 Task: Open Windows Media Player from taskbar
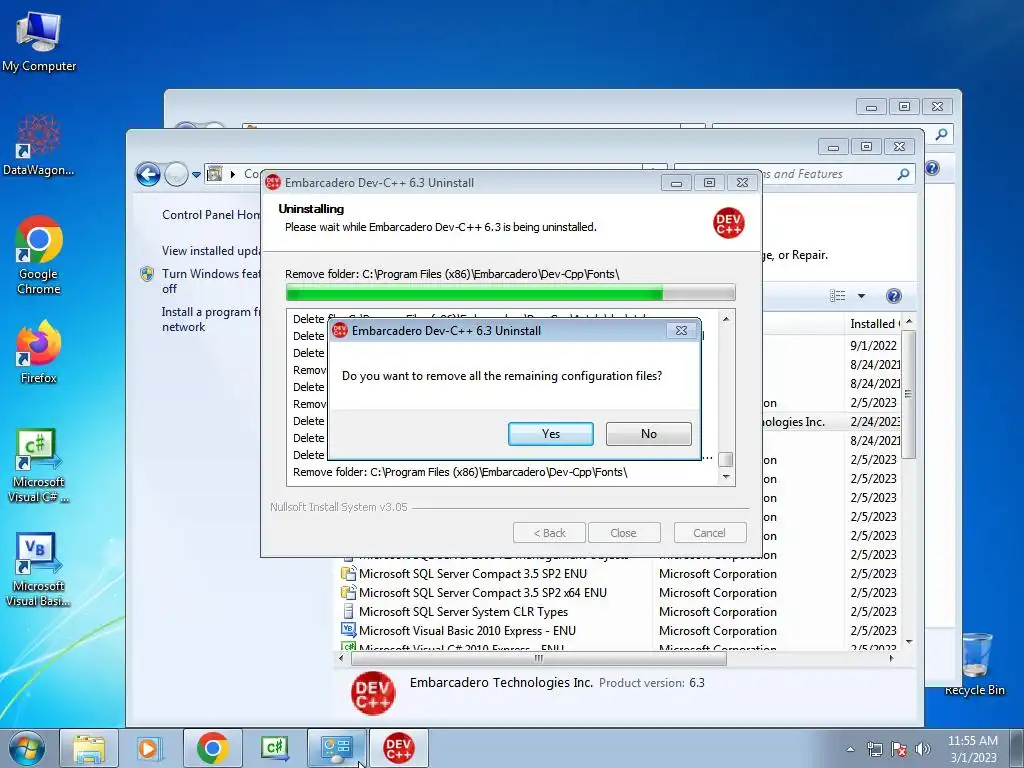pos(149,748)
